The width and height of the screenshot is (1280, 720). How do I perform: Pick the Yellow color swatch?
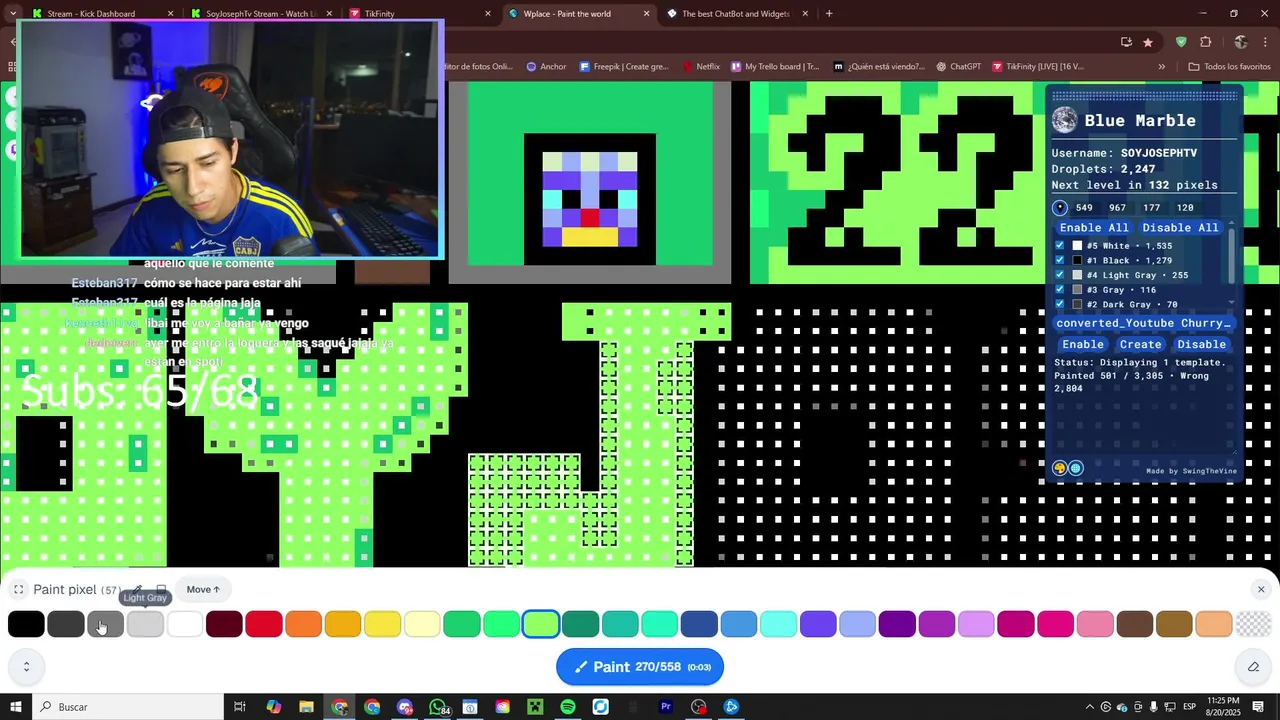pyautogui.click(x=382, y=624)
